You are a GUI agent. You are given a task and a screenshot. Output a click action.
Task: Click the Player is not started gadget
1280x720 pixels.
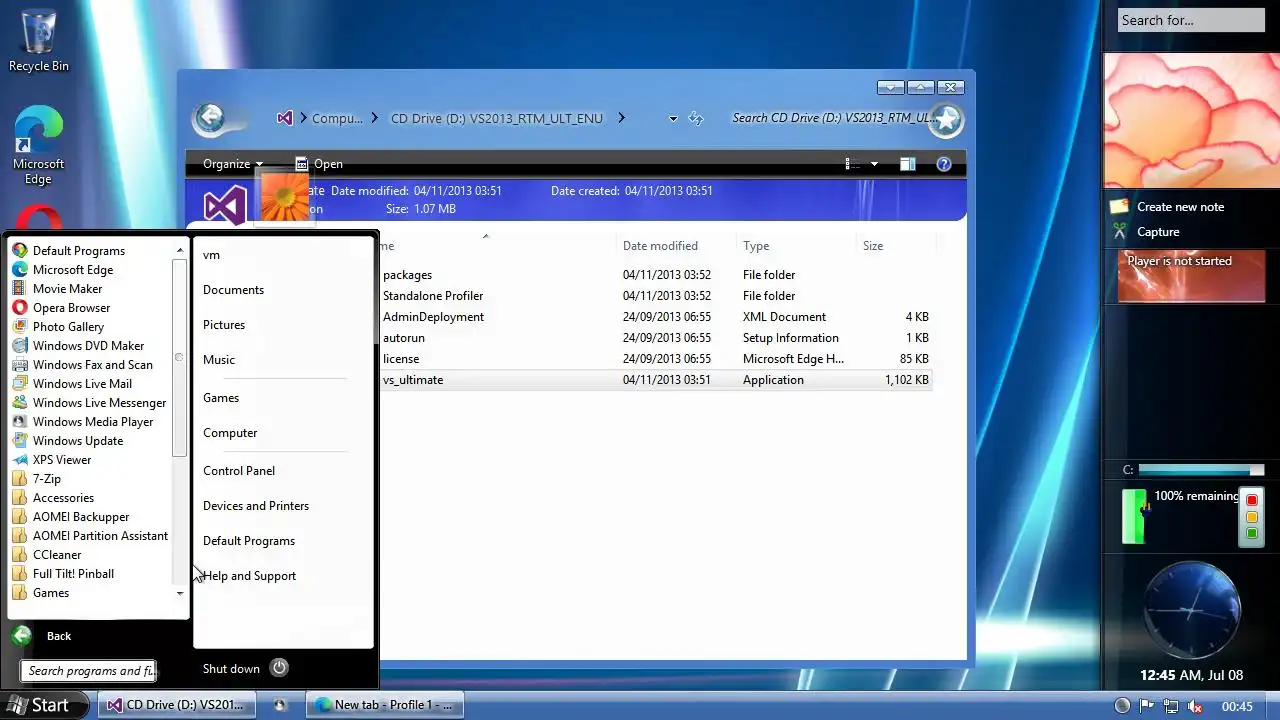[x=1191, y=275]
